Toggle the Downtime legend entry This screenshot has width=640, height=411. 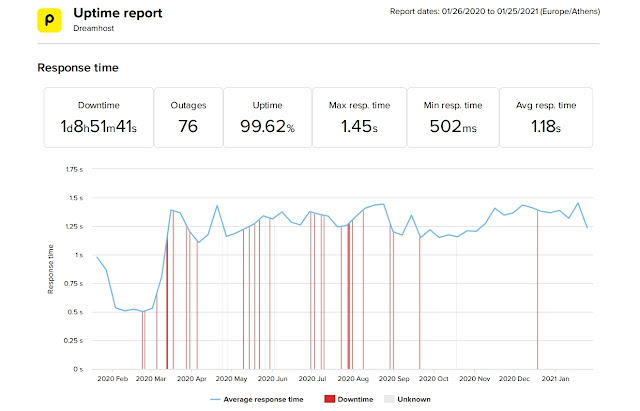pos(349,399)
